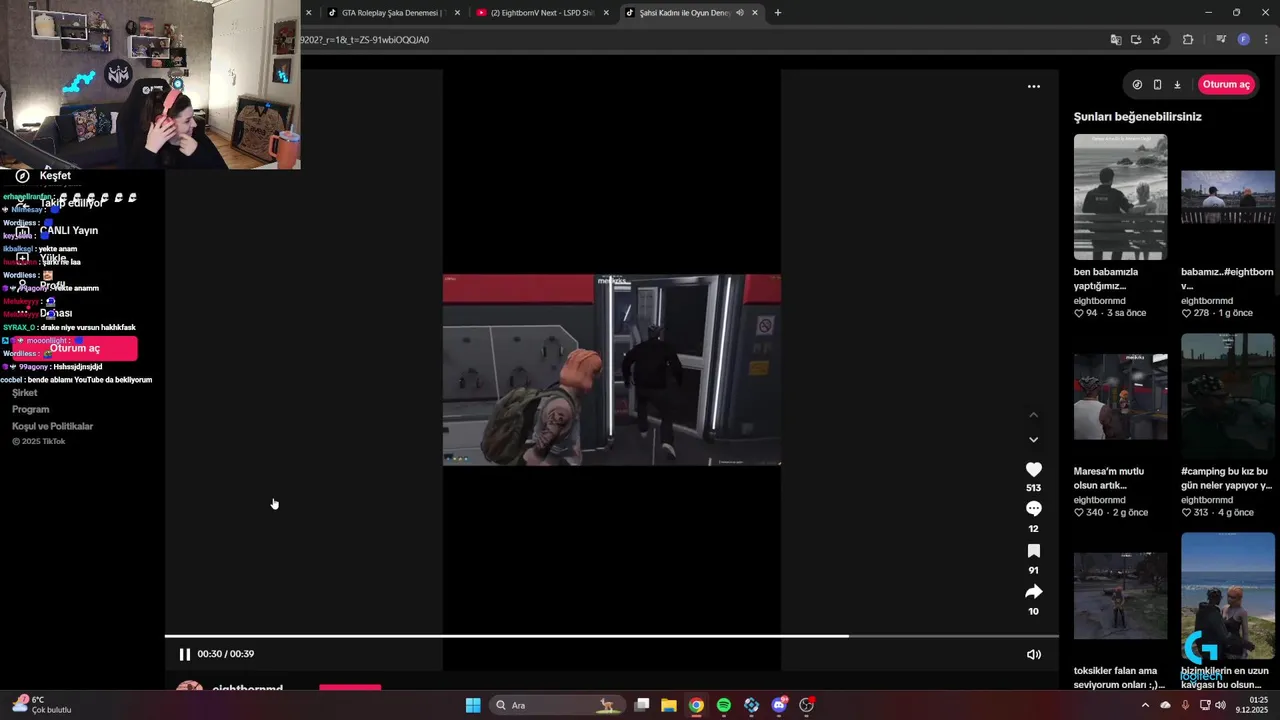Open the media controls icon in toolbar
The width and height of the screenshot is (1280, 720).
1221,40
